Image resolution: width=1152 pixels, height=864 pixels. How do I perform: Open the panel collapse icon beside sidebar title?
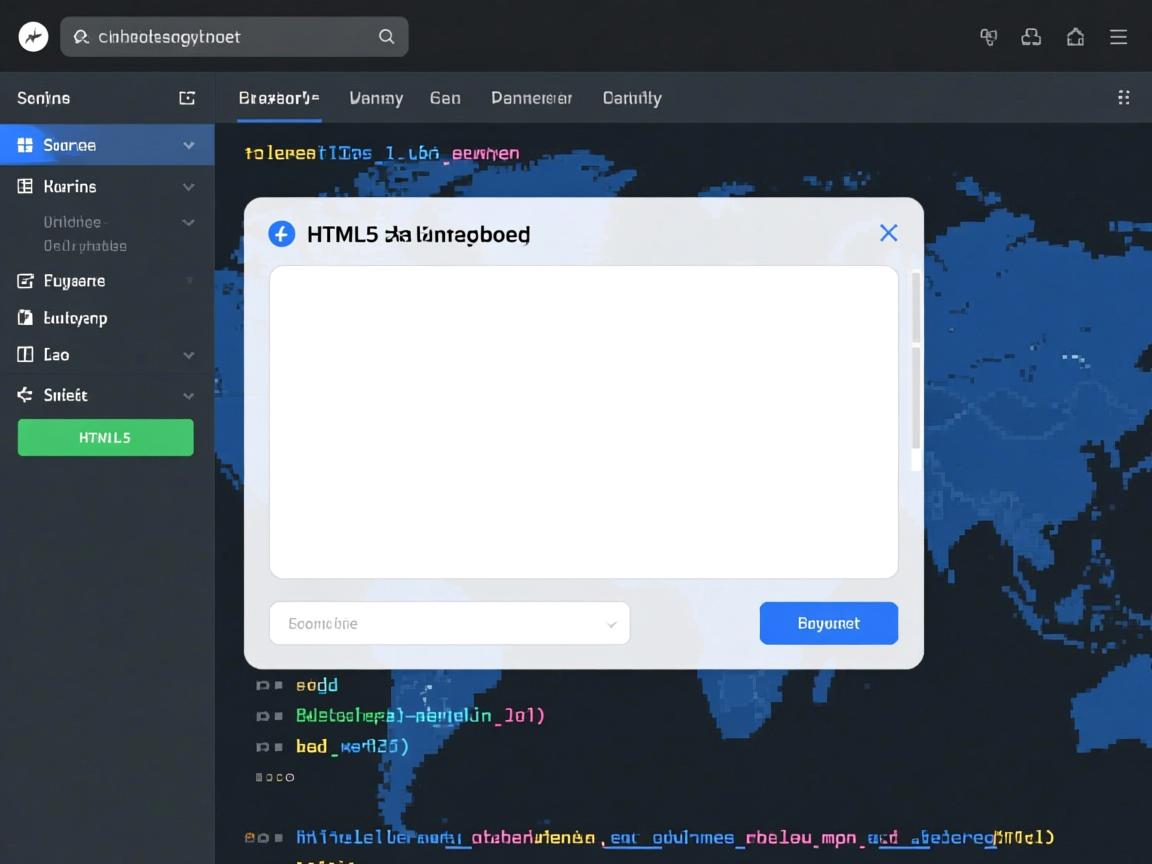point(187,97)
